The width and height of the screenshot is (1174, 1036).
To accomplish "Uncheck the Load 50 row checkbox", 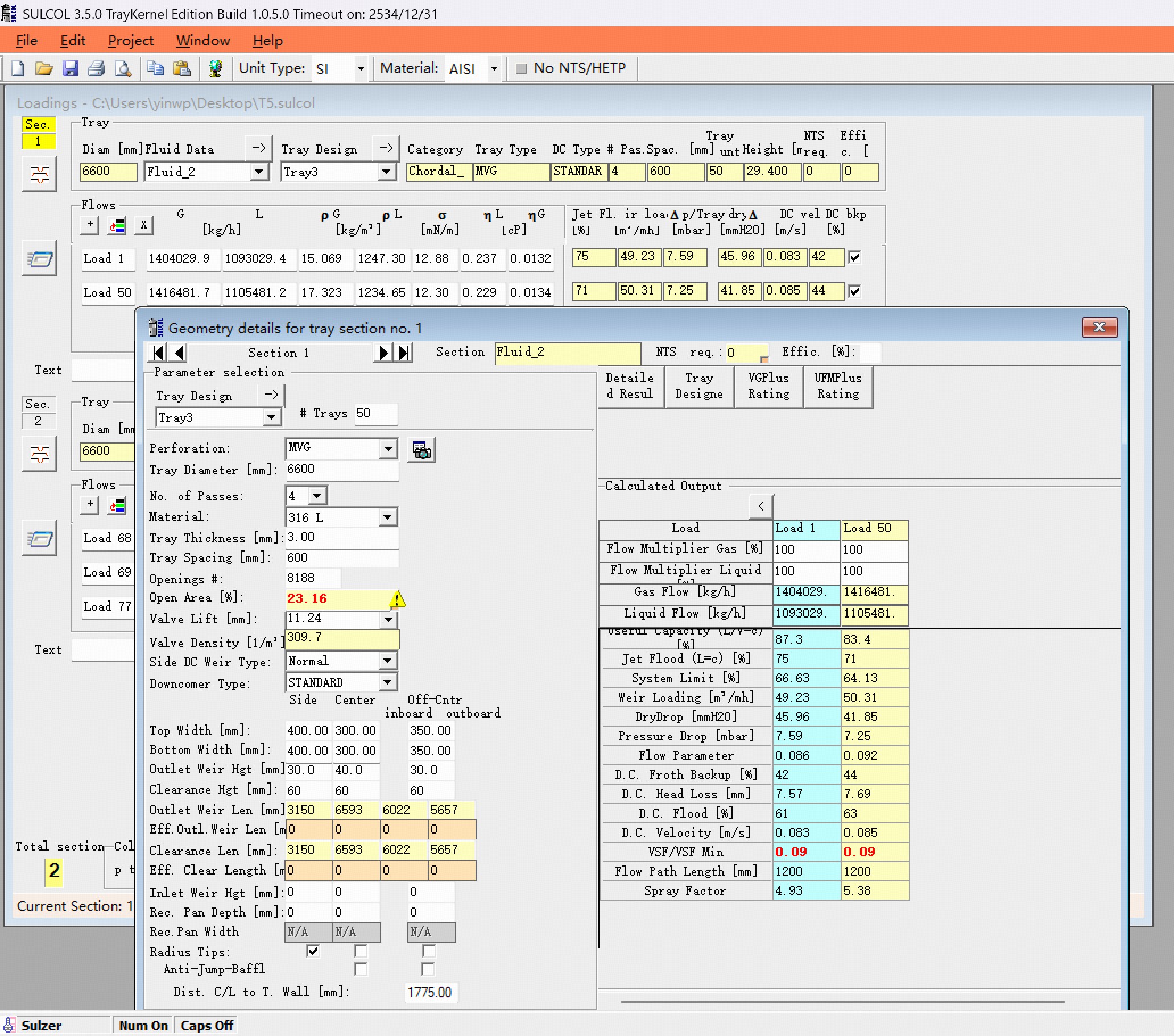I will click(855, 291).
